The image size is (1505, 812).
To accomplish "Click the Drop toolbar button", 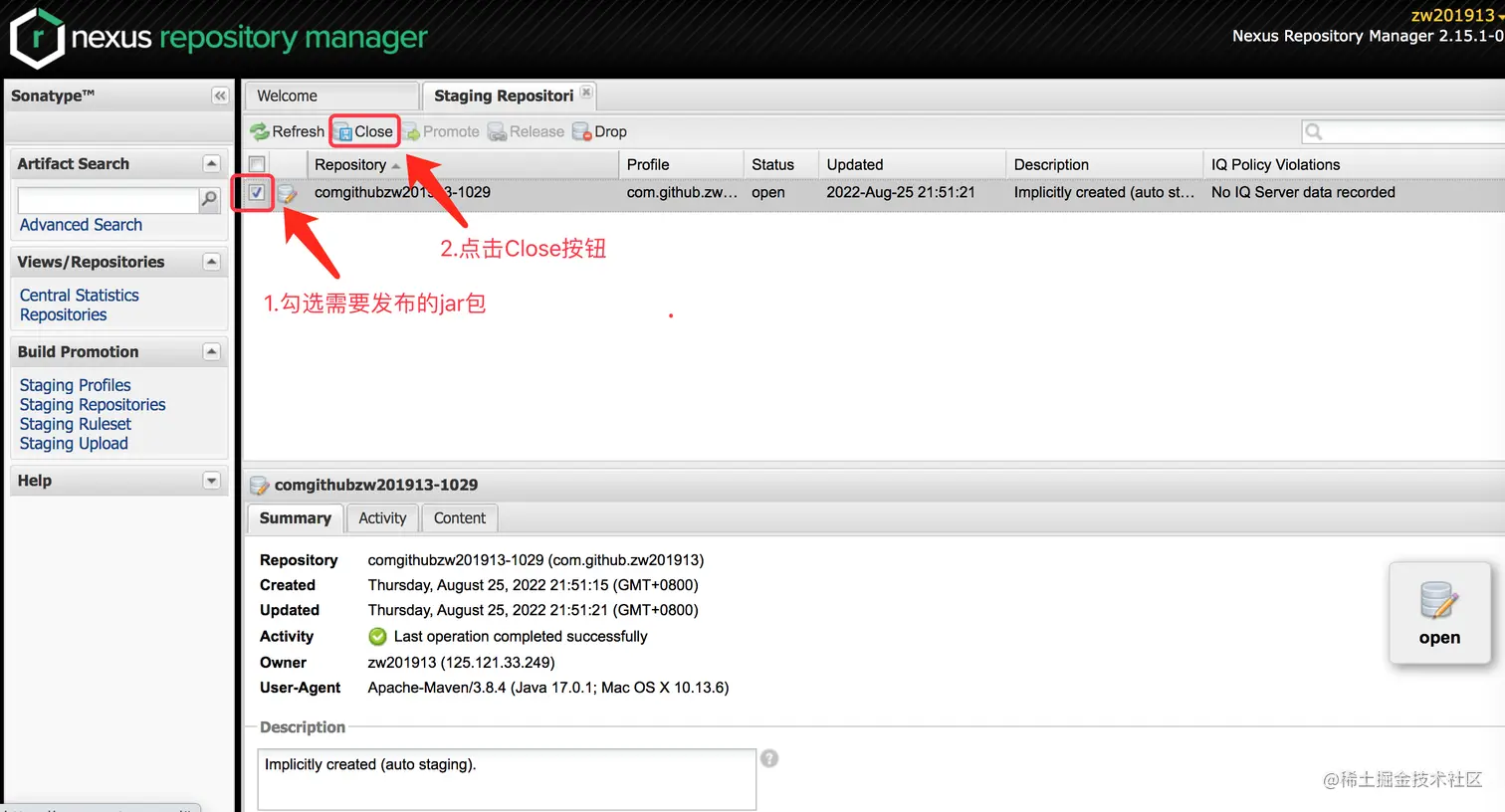I will click(x=600, y=131).
